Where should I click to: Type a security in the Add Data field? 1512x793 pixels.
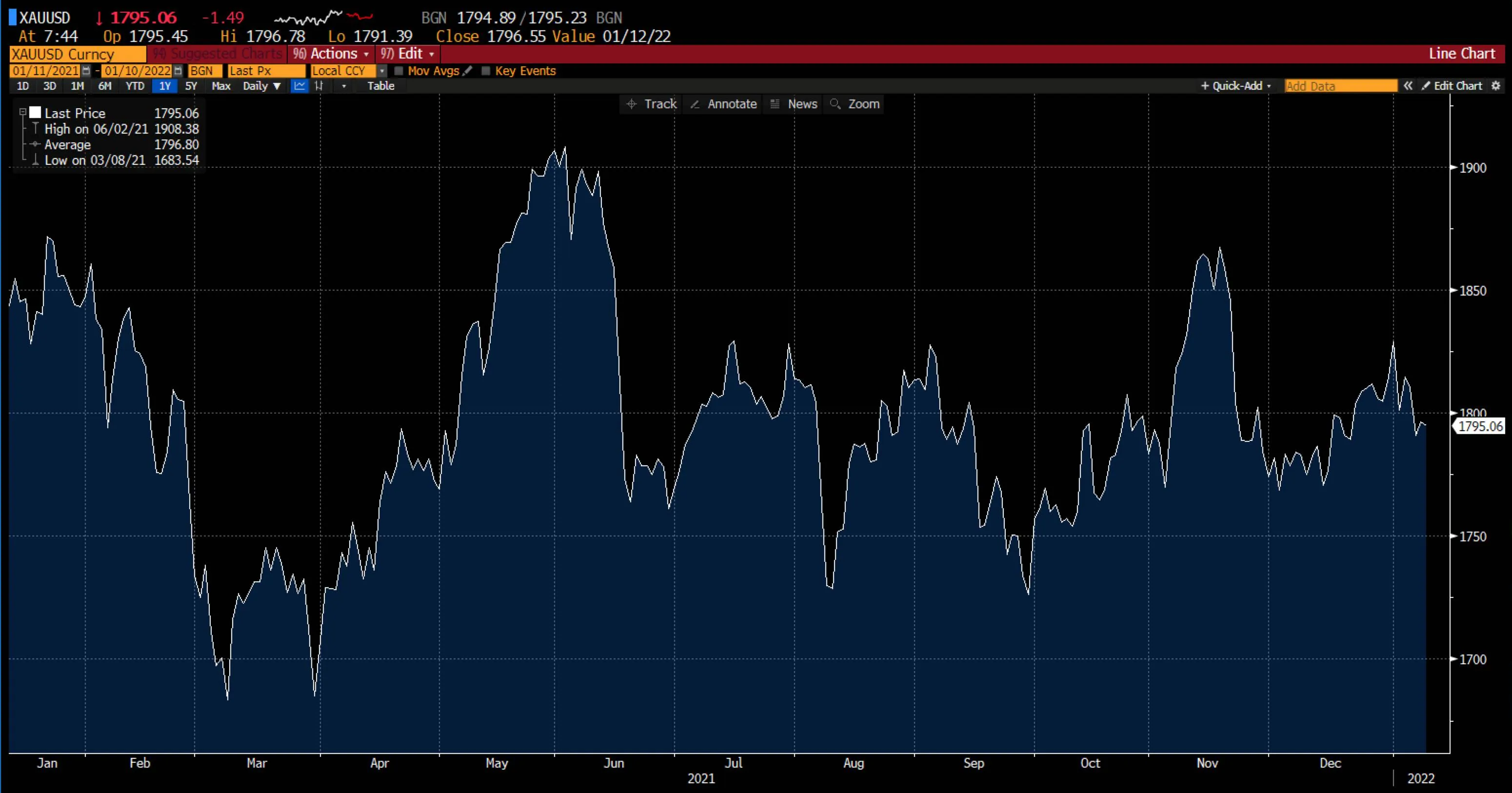1340,86
